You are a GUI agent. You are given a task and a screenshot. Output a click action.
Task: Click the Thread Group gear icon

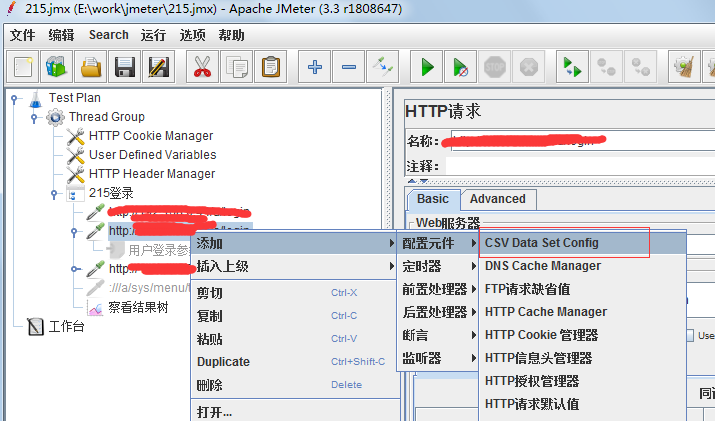[x=55, y=117]
